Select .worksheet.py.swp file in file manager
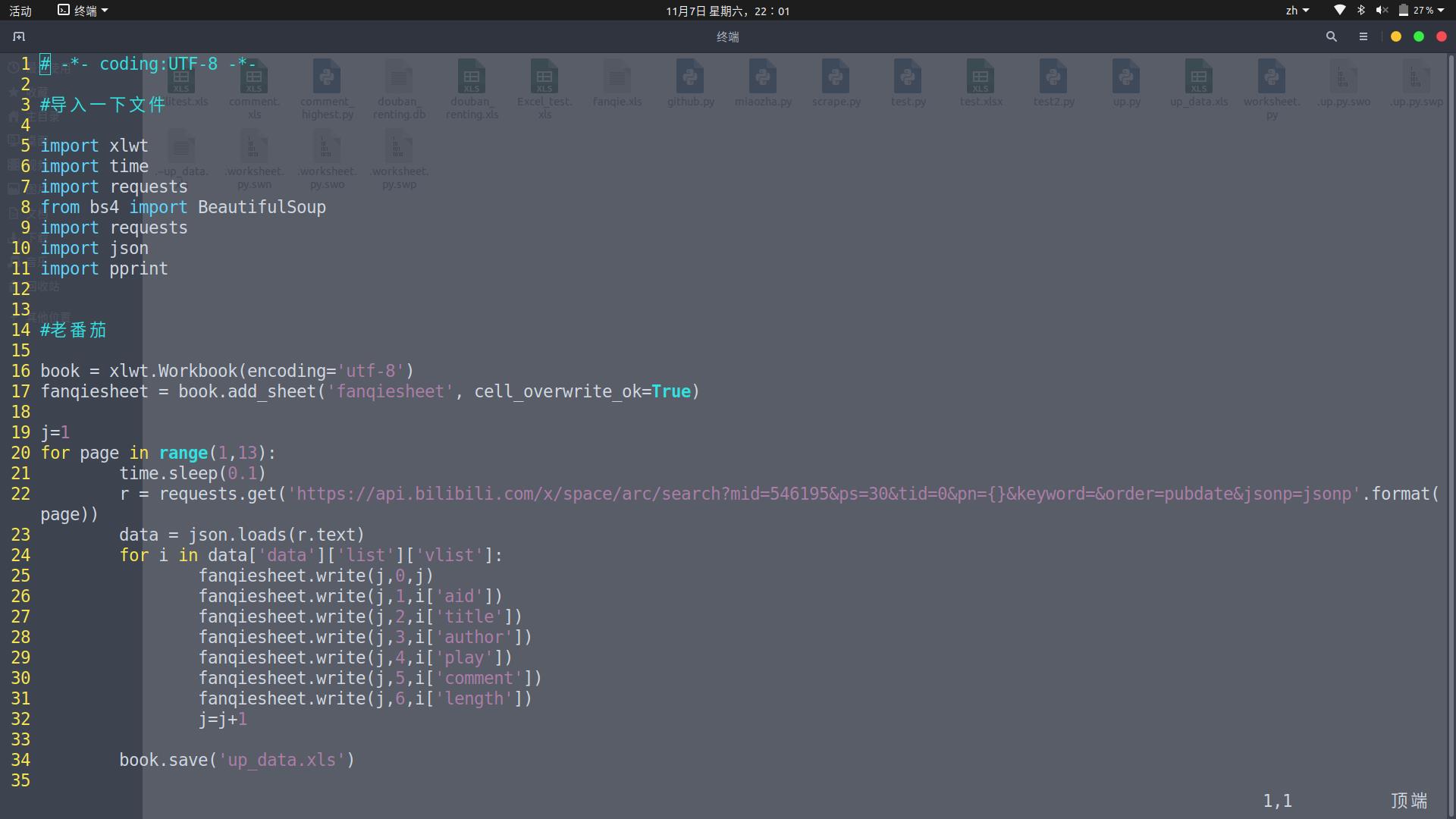This screenshot has width=1456, height=819. coord(400,159)
